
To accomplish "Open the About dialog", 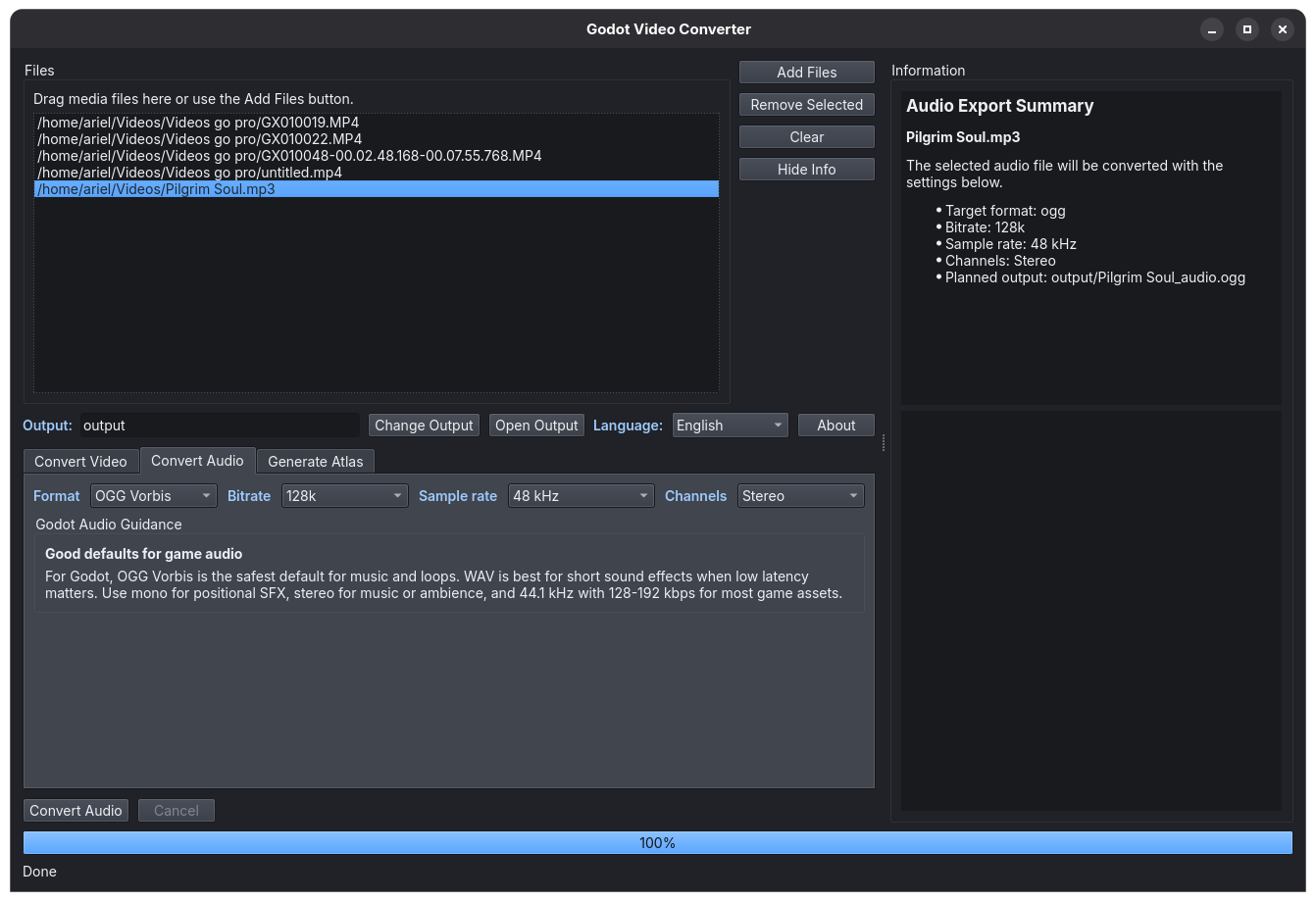I will click(x=835, y=426).
